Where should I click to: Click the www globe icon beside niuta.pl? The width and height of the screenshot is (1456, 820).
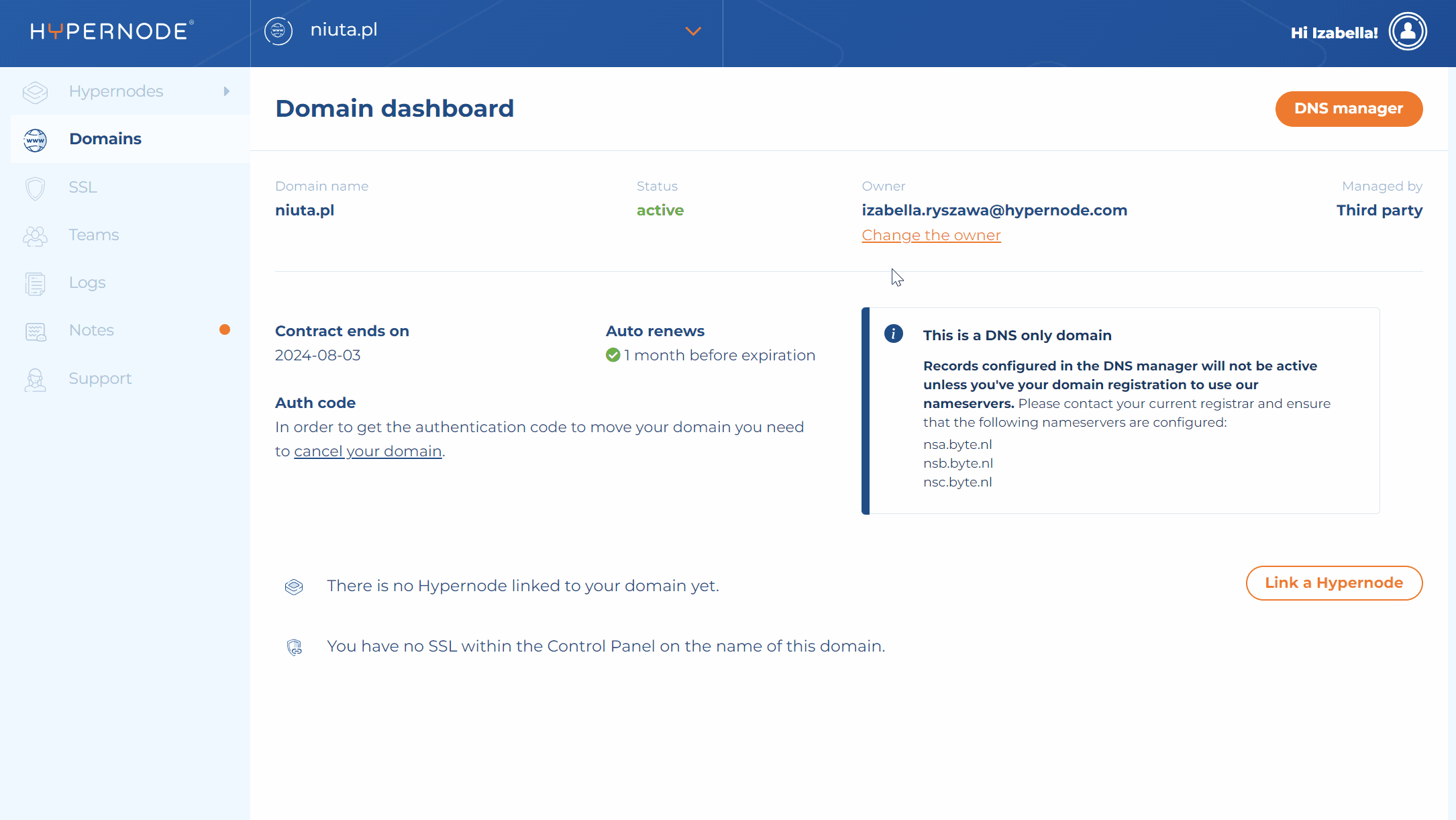[x=278, y=31]
